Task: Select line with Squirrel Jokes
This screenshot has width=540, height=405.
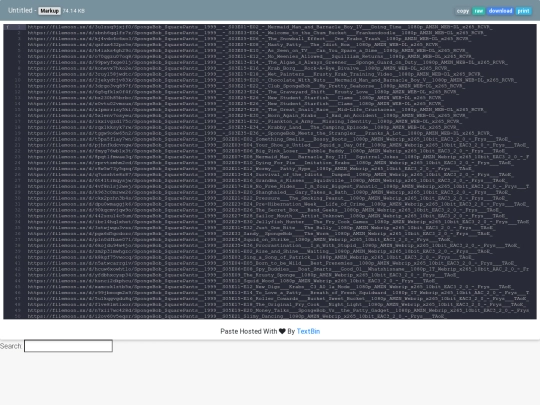Action: coord(278,157)
